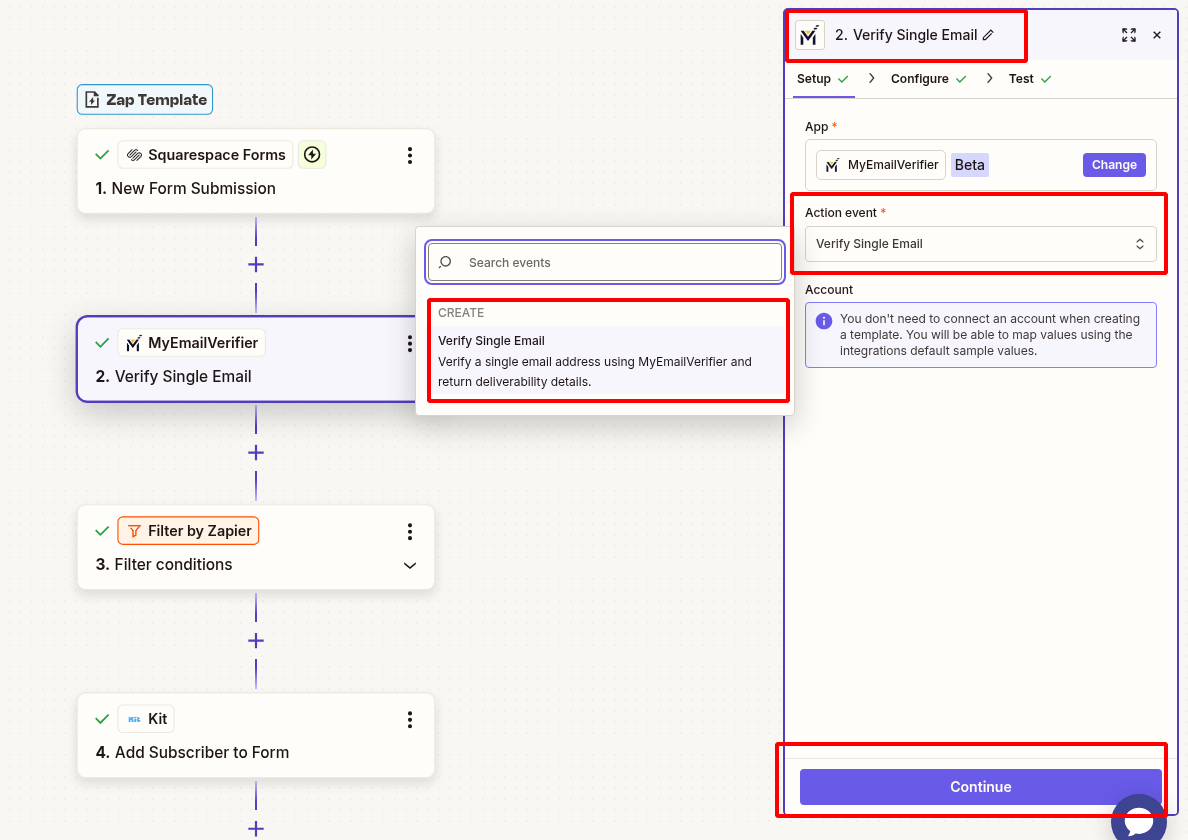Click the plus connector below Verify Single Email

pos(256,452)
